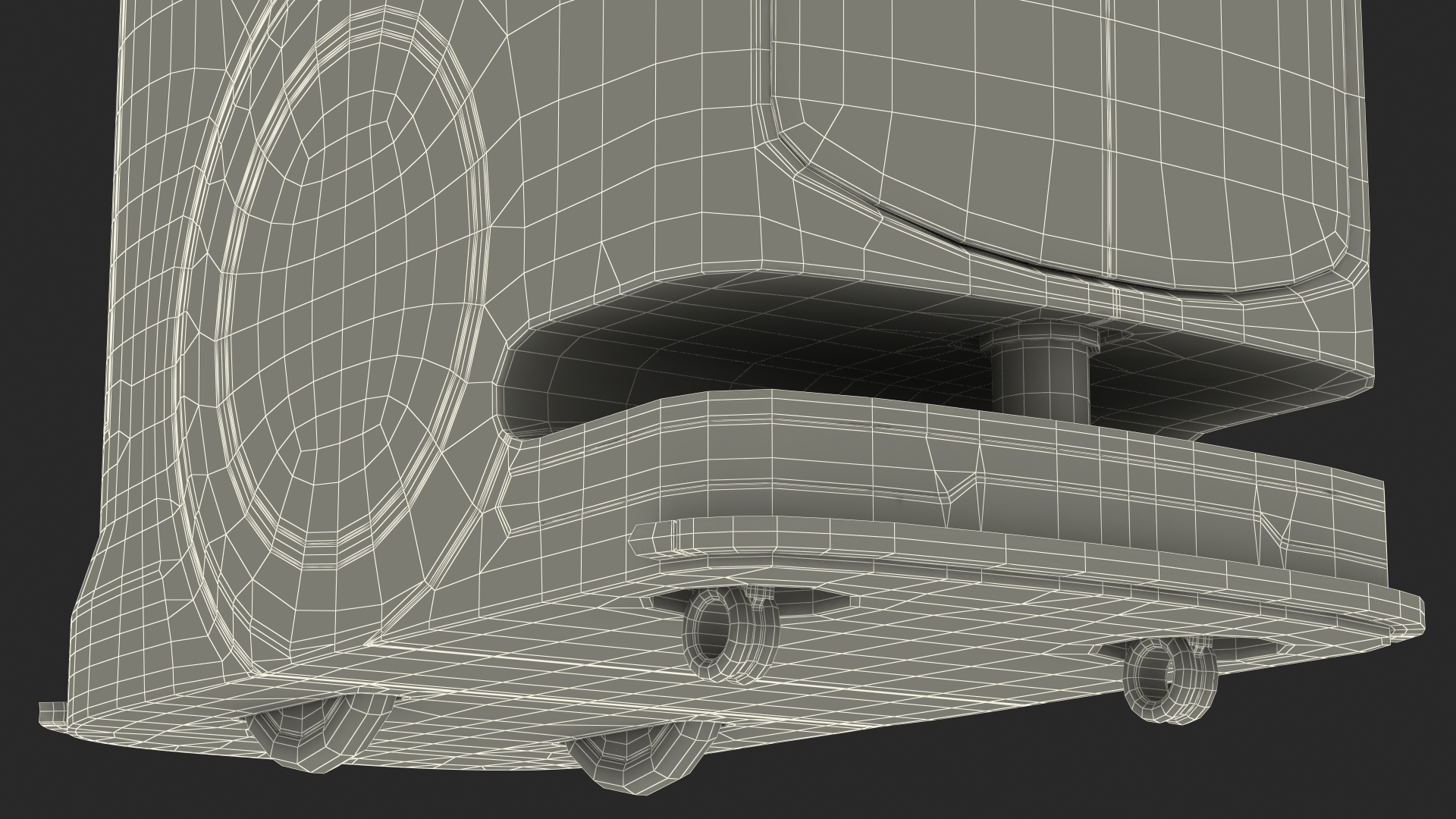Click the cylindrical support post

(1040, 383)
